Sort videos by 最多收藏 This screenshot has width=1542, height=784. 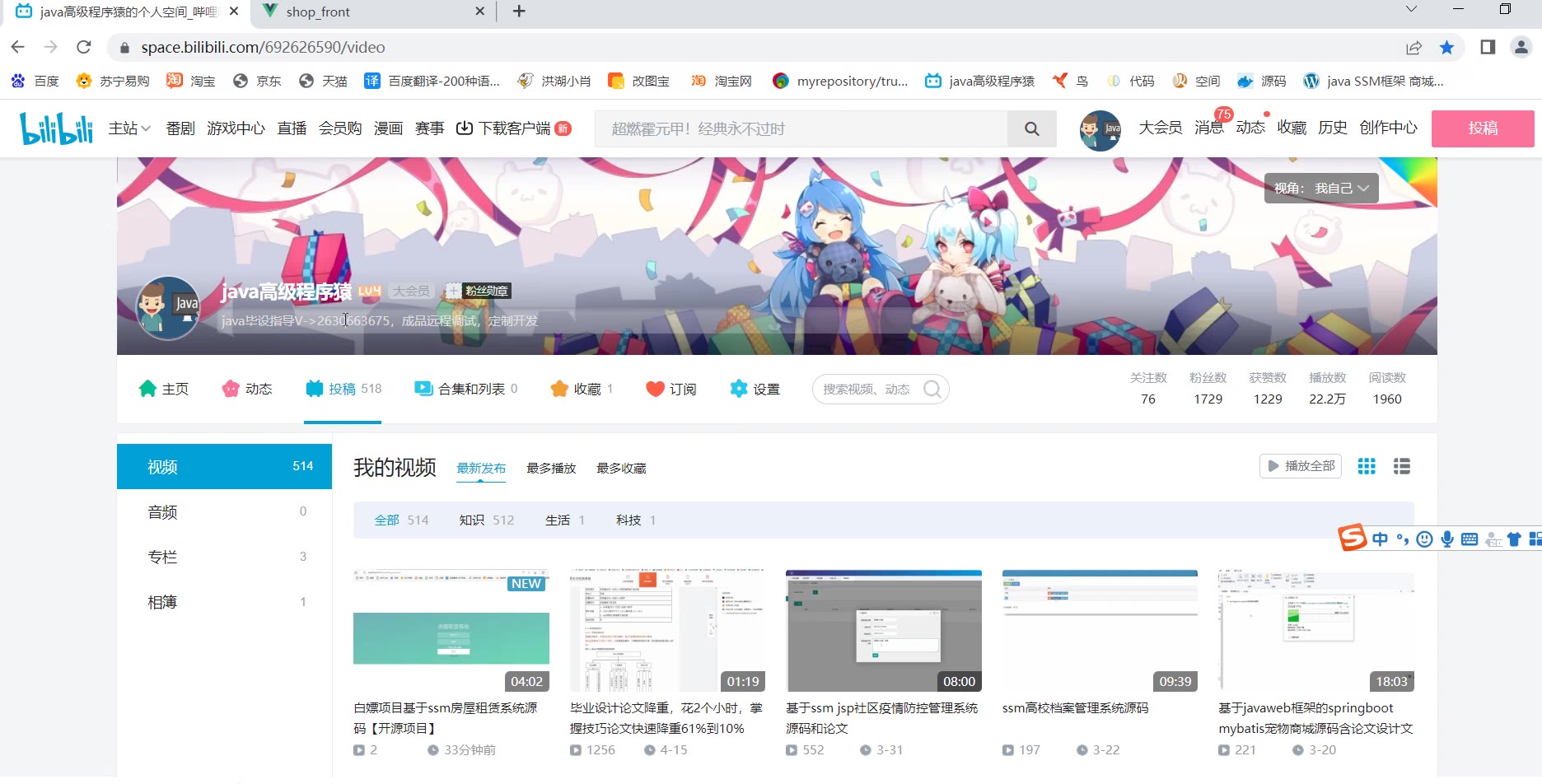click(621, 468)
